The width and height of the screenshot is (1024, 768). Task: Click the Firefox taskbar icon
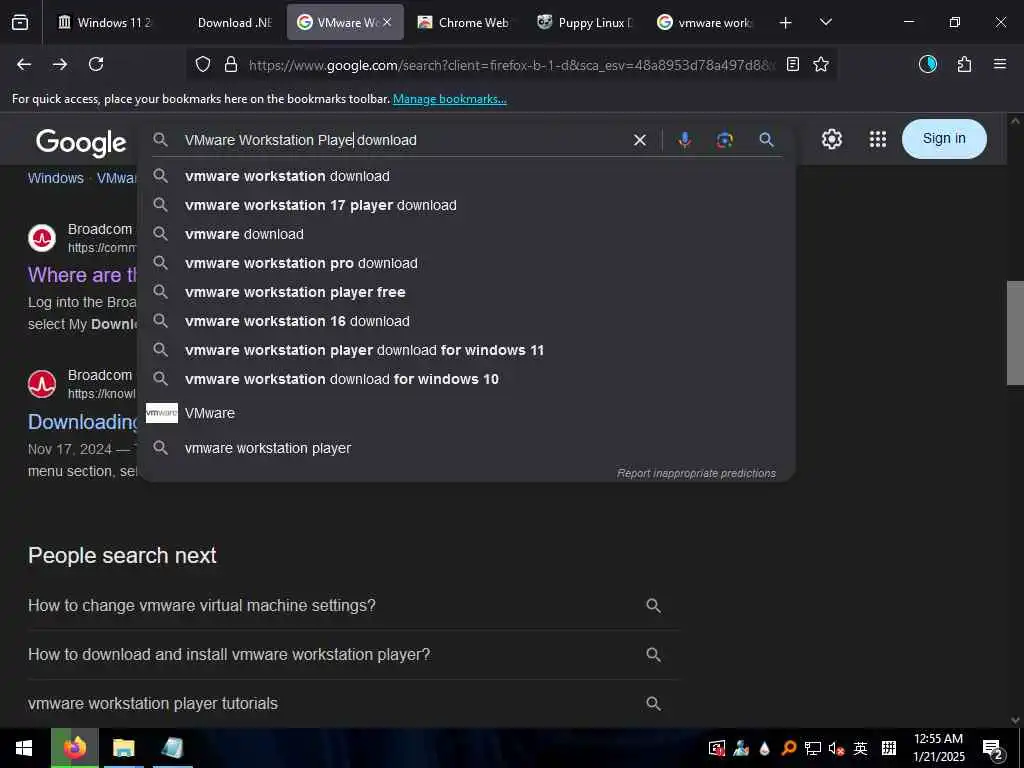coord(75,748)
